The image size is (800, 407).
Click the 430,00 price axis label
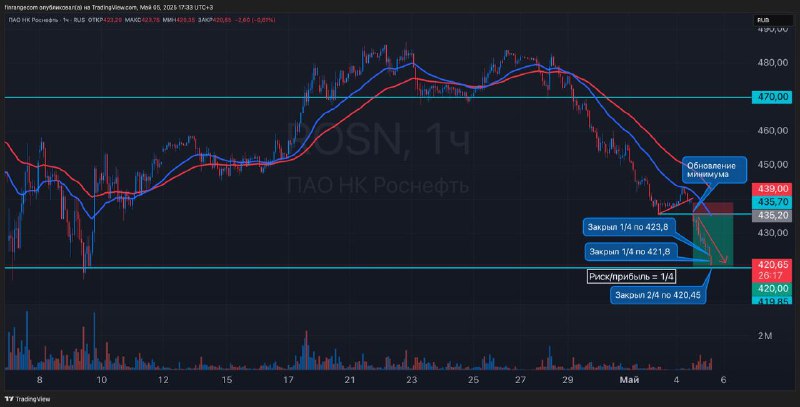pos(772,233)
